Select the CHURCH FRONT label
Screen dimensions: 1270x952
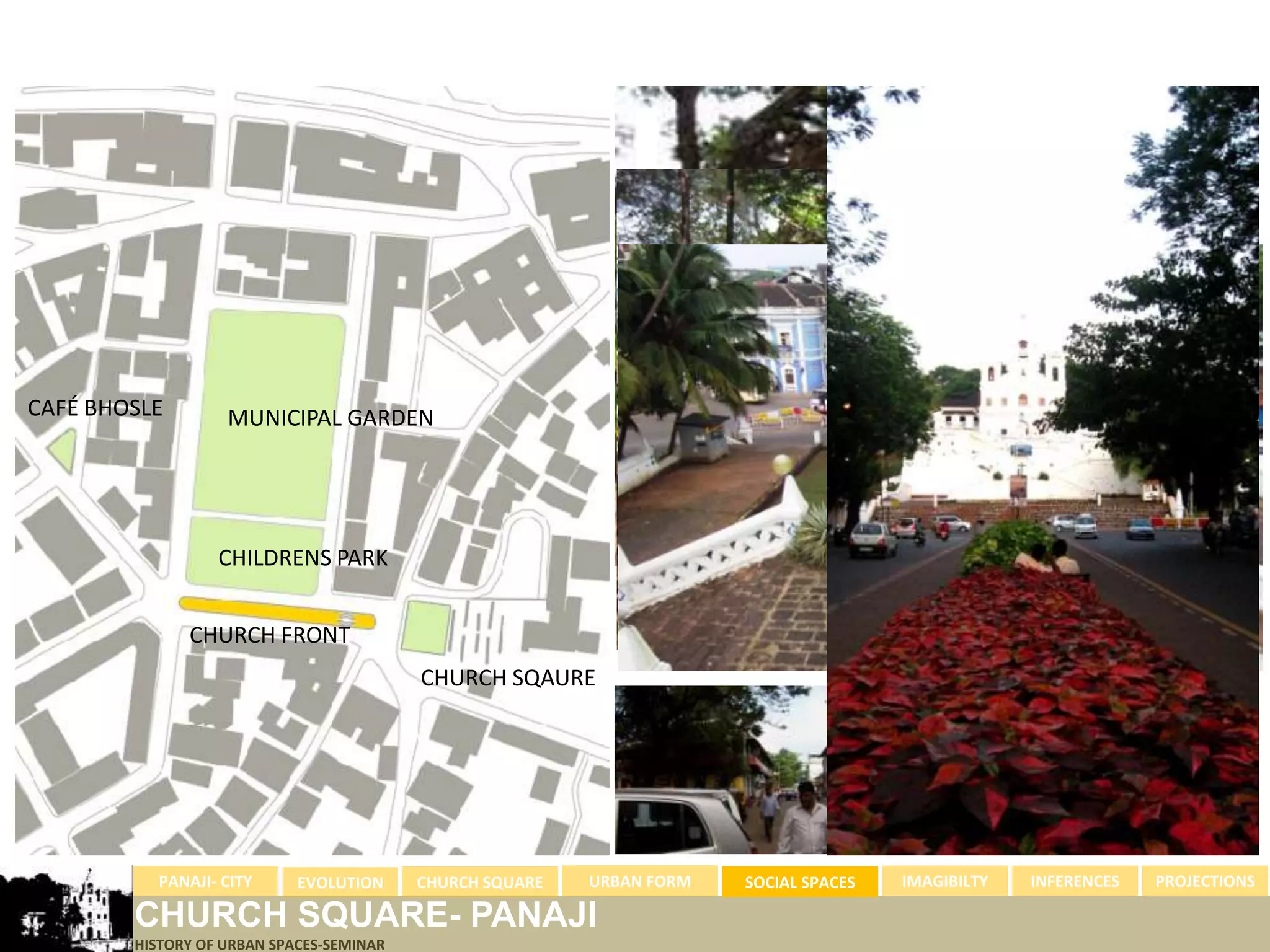tap(270, 635)
